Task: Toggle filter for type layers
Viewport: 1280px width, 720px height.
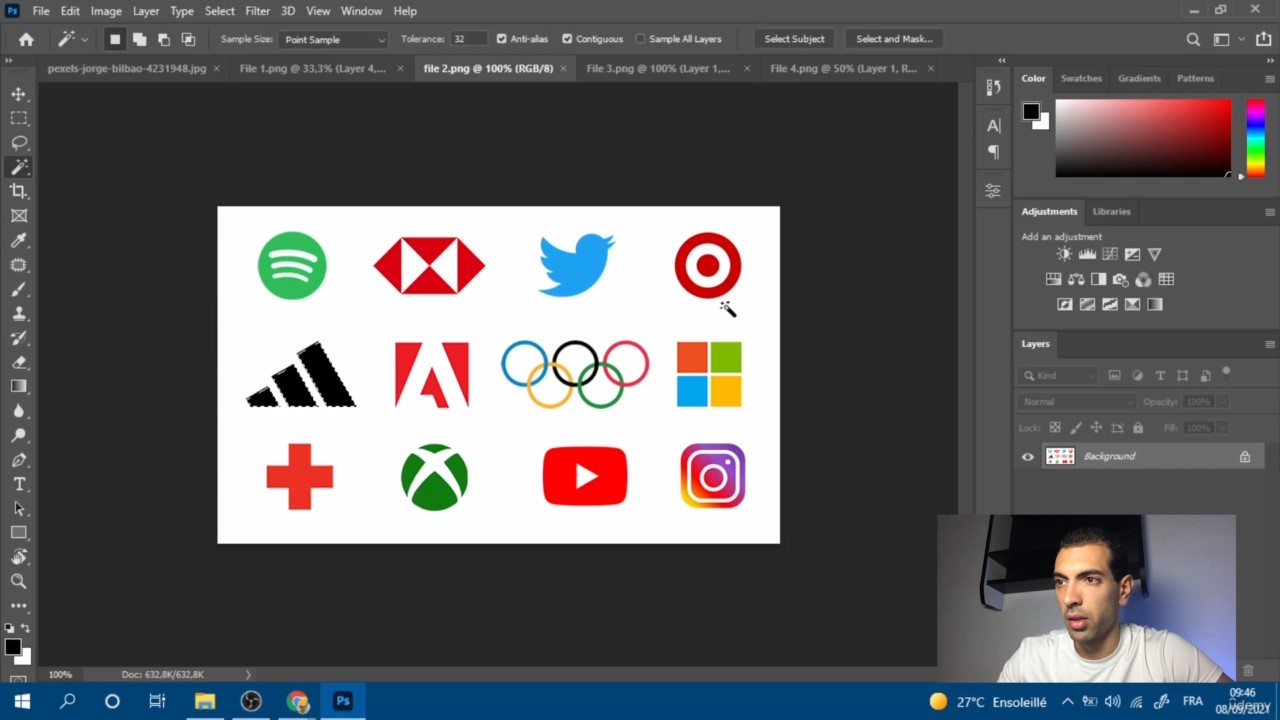Action: 1160,376
